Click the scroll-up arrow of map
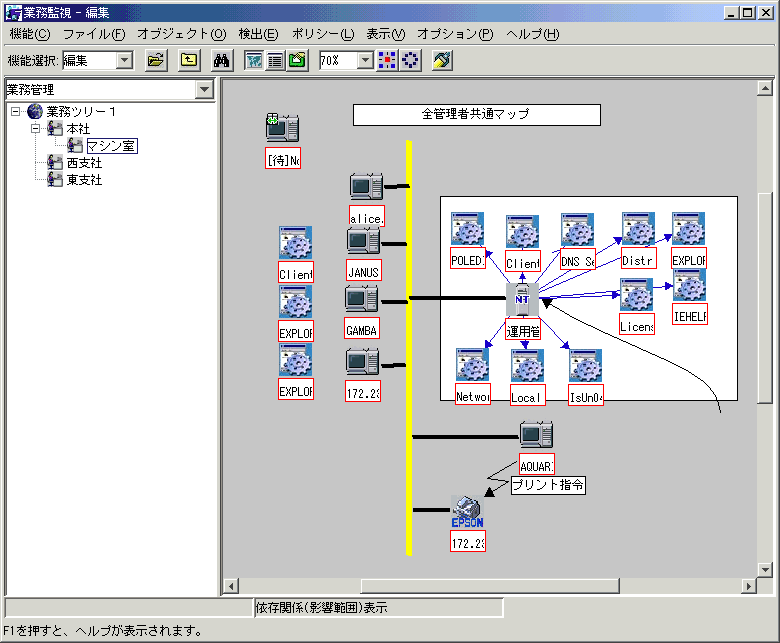Viewport: 780px width, 643px height. pos(765,89)
